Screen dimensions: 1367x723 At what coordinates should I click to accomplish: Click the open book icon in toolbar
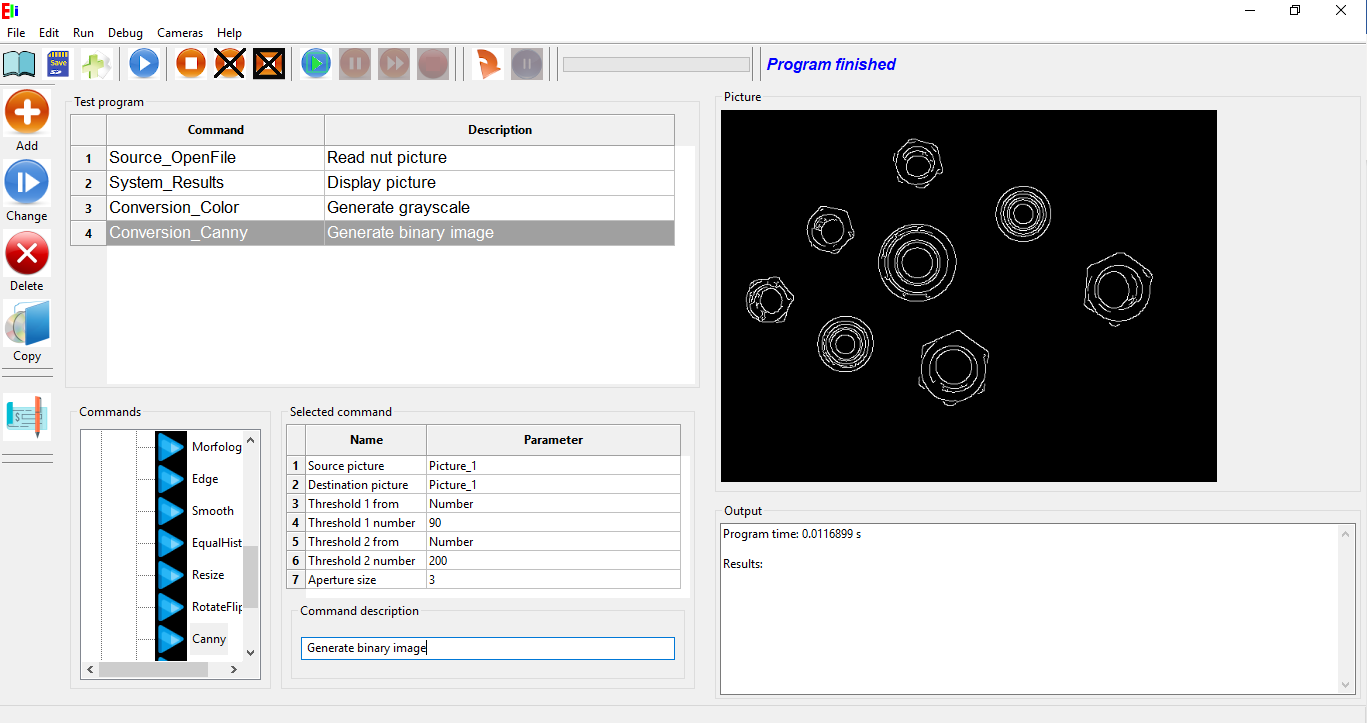coord(19,64)
